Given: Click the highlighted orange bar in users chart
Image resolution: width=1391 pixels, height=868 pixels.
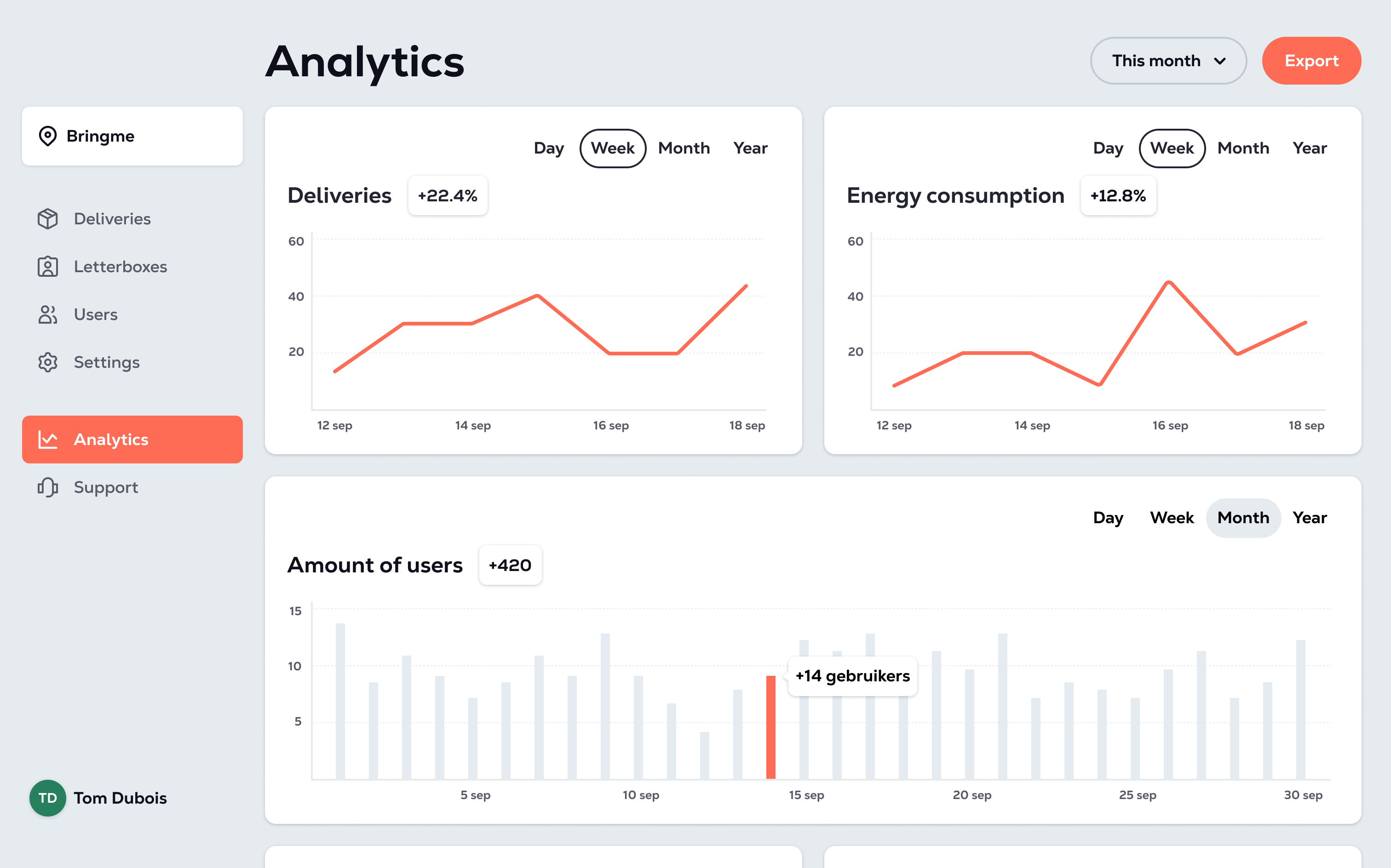Looking at the screenshot, I should point(771,727).
